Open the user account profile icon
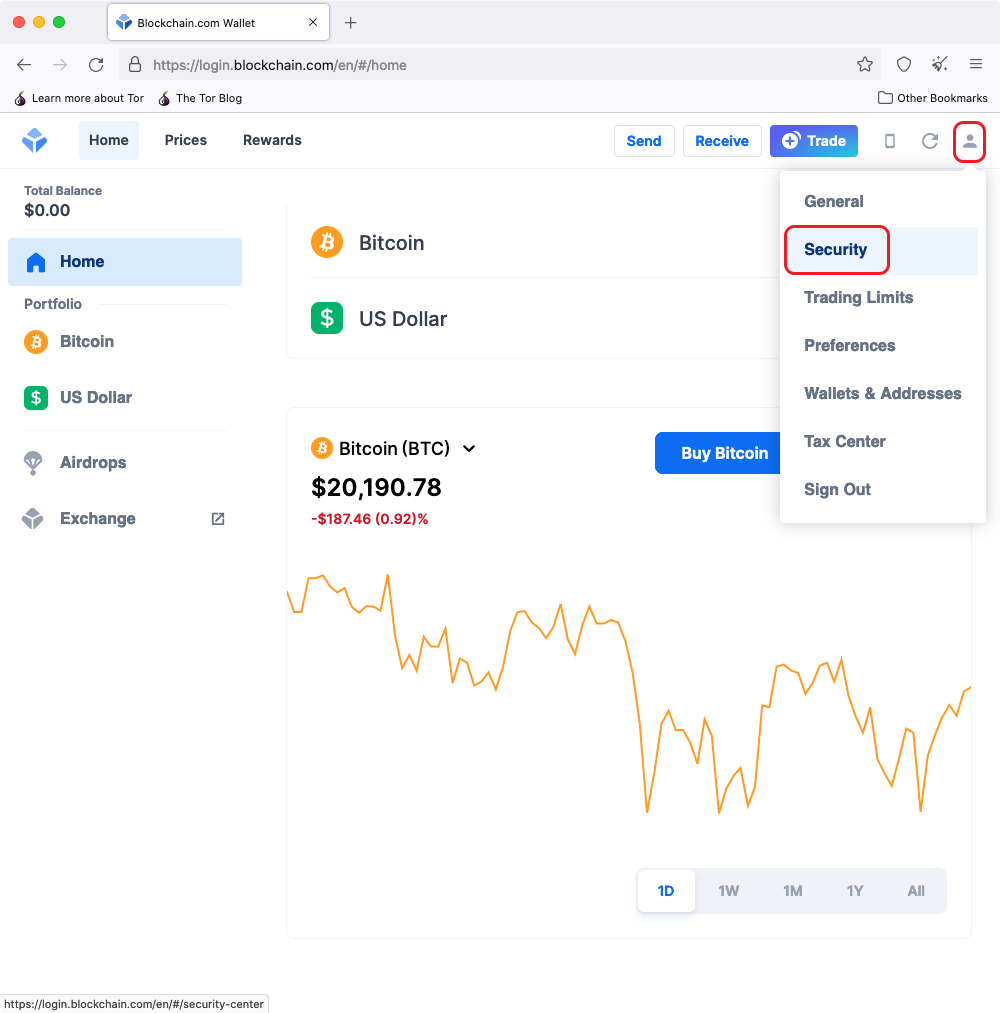 tap(969, 141)
